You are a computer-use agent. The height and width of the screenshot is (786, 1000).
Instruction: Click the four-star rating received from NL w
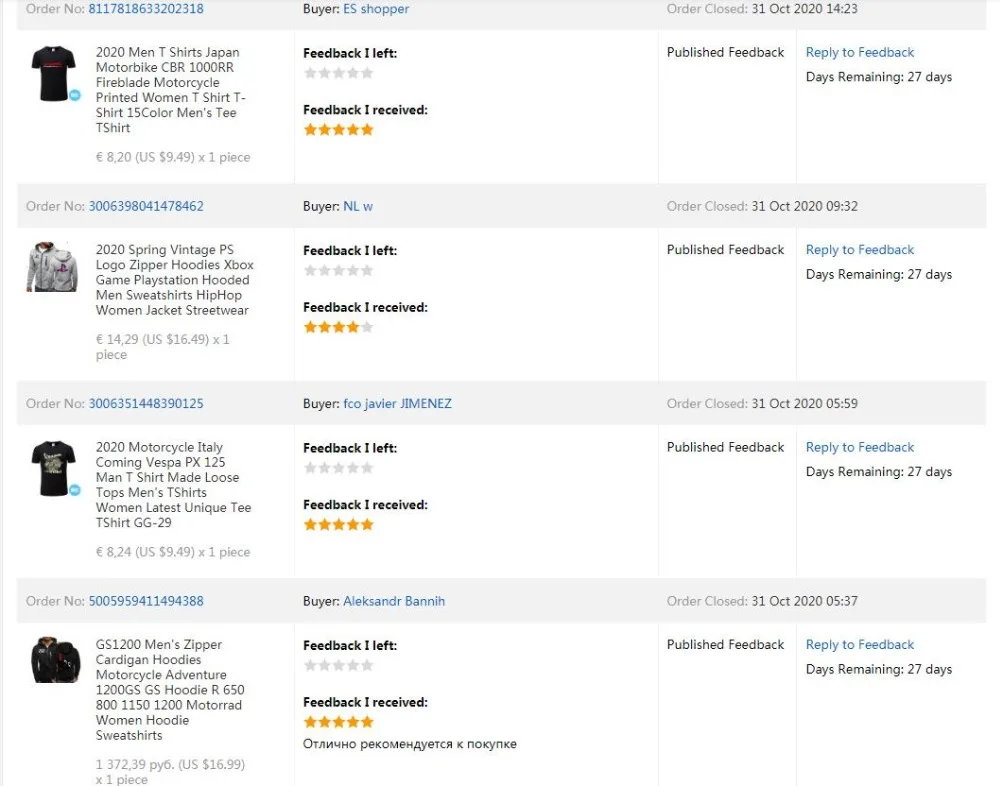pyautogui.click(x=338, y=327)
